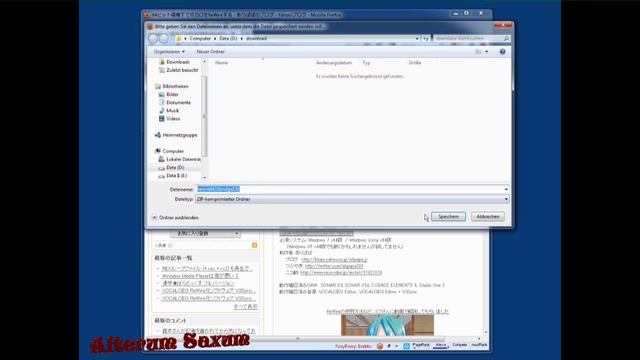640x360 pixels.
Task: Expand the breadcrumb arrow after Computer
Action: [215, 38]
